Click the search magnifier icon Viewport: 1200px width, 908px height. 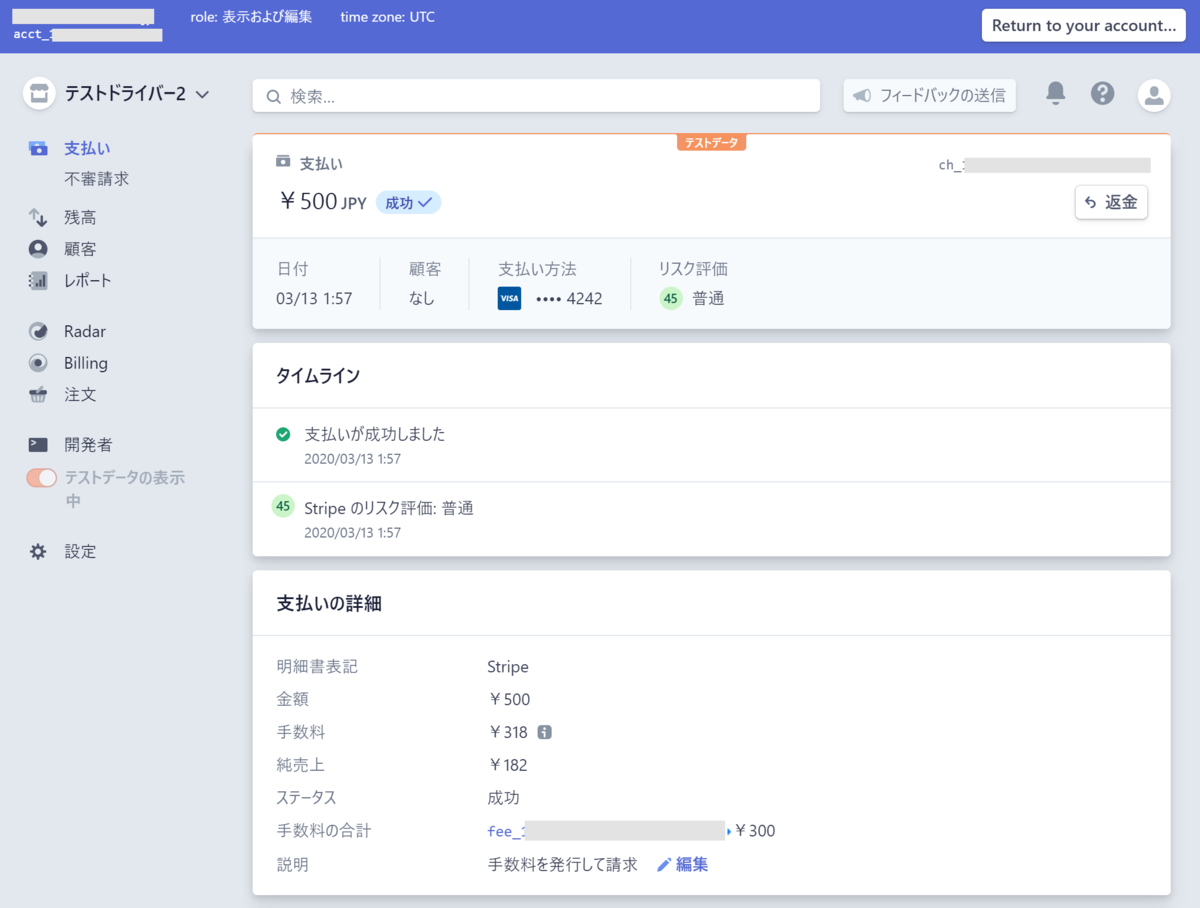coord(274,96)
